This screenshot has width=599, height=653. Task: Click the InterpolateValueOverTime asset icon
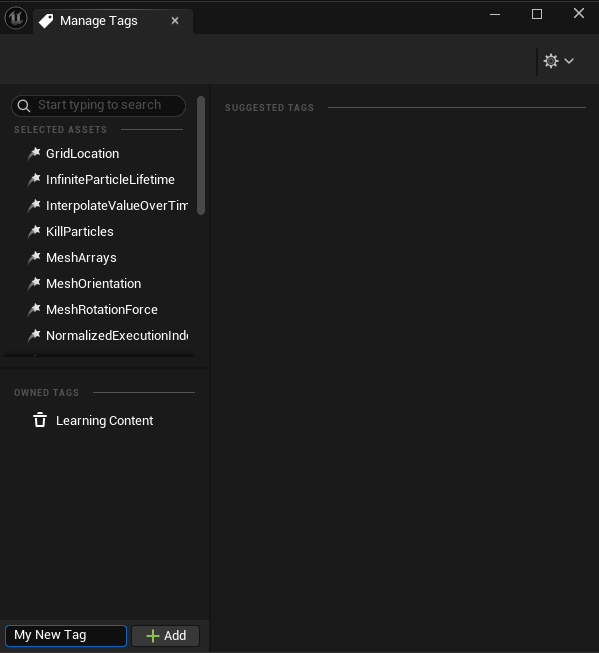(x=34, y=206)
